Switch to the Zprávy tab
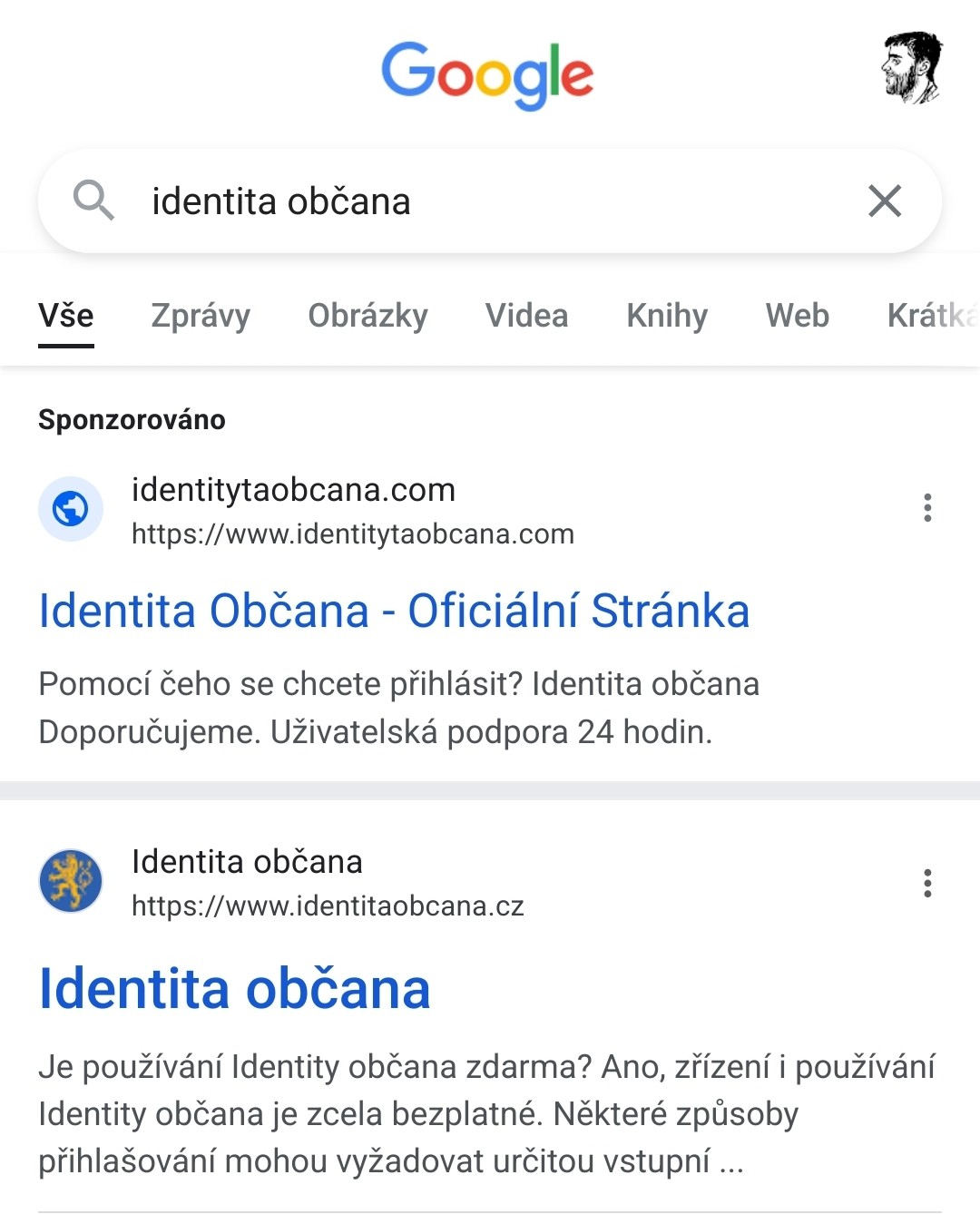Screen dimensions: 980x1214 pyautogui.click(x=201, y=316)
